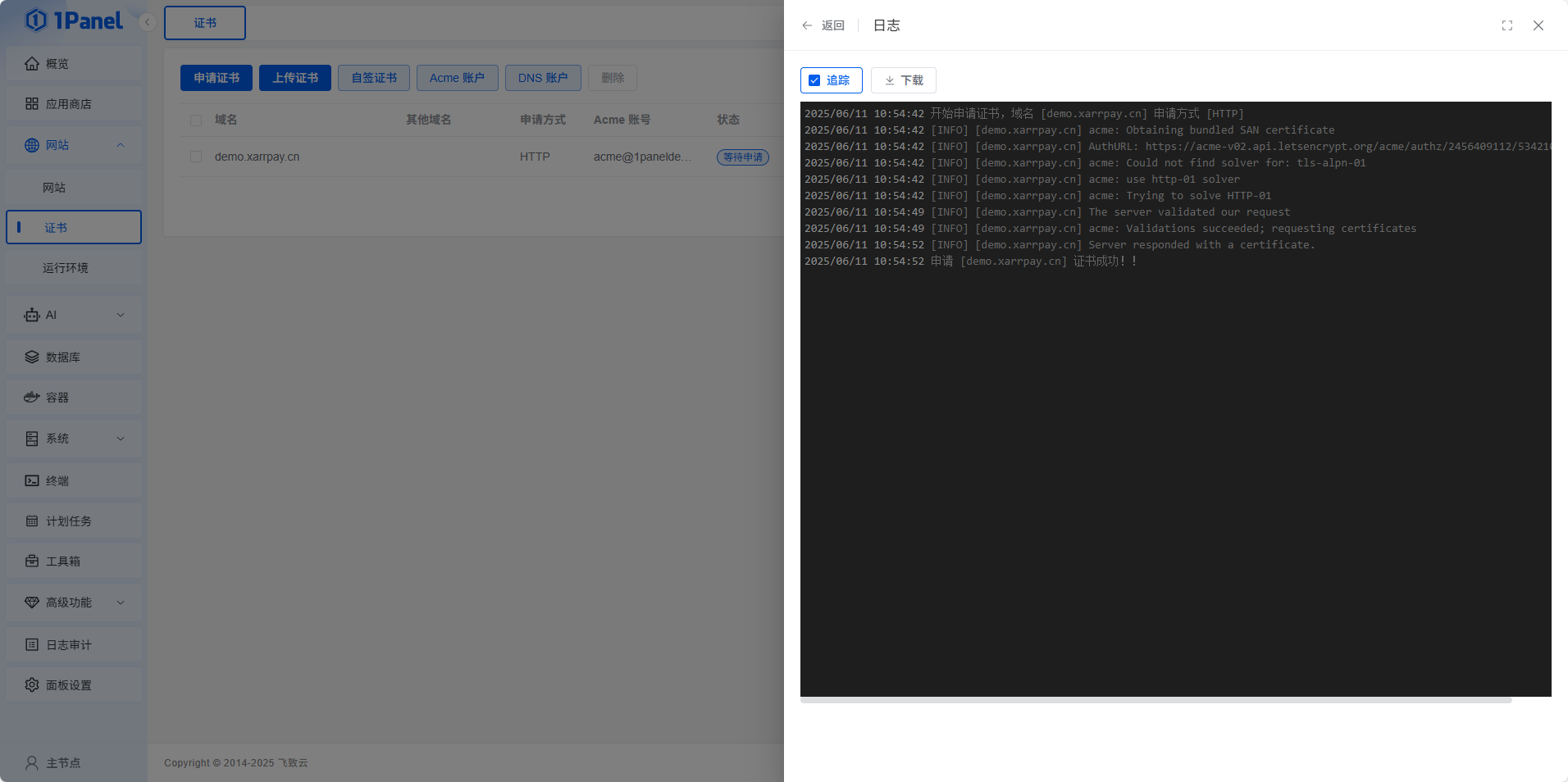Tick the select-all checkbox in table header
The height and width of the screenshot is (782, 1568).
[x=196, y=120]
